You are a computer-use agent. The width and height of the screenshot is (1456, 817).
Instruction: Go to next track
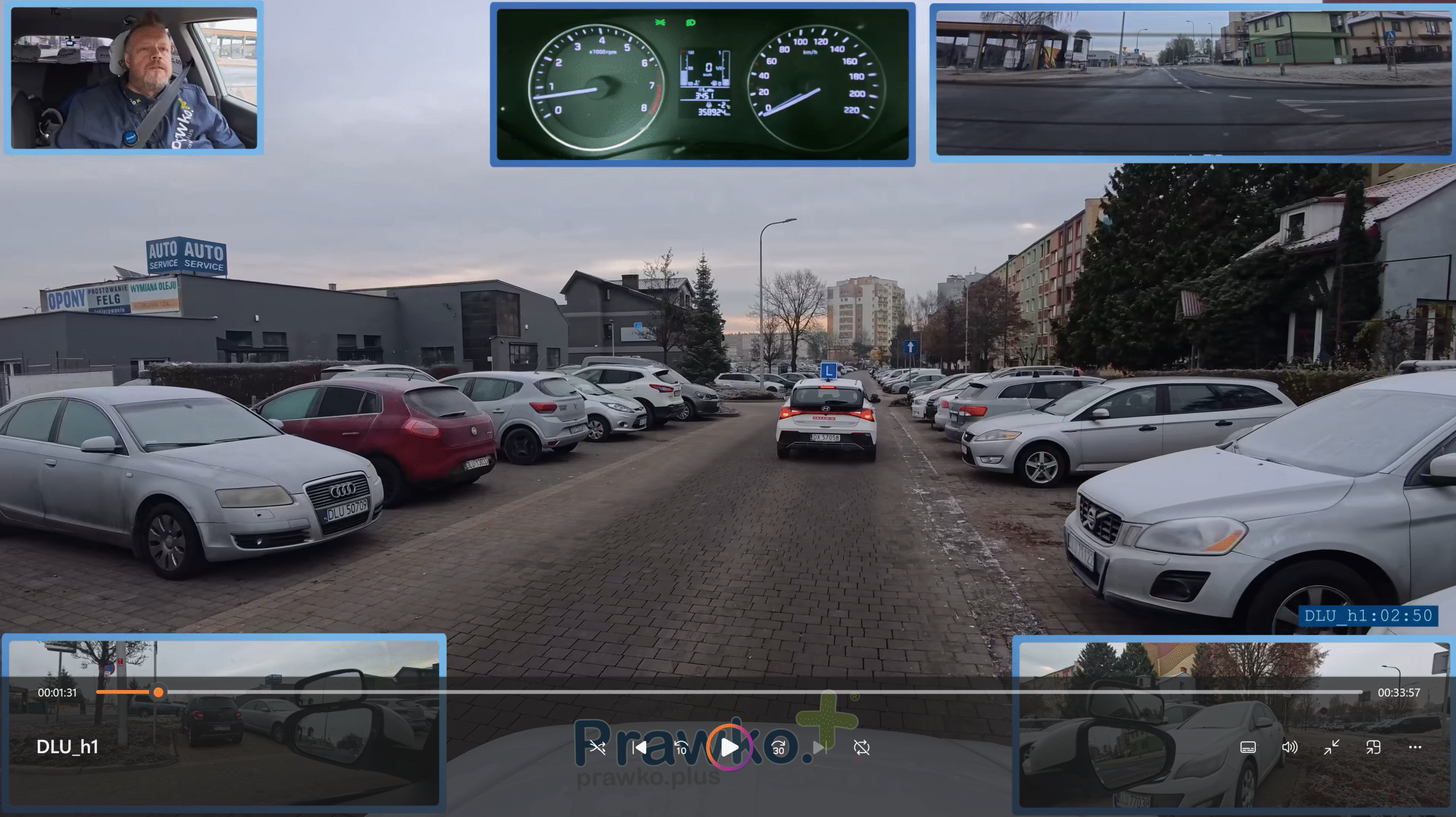[820, 748]
